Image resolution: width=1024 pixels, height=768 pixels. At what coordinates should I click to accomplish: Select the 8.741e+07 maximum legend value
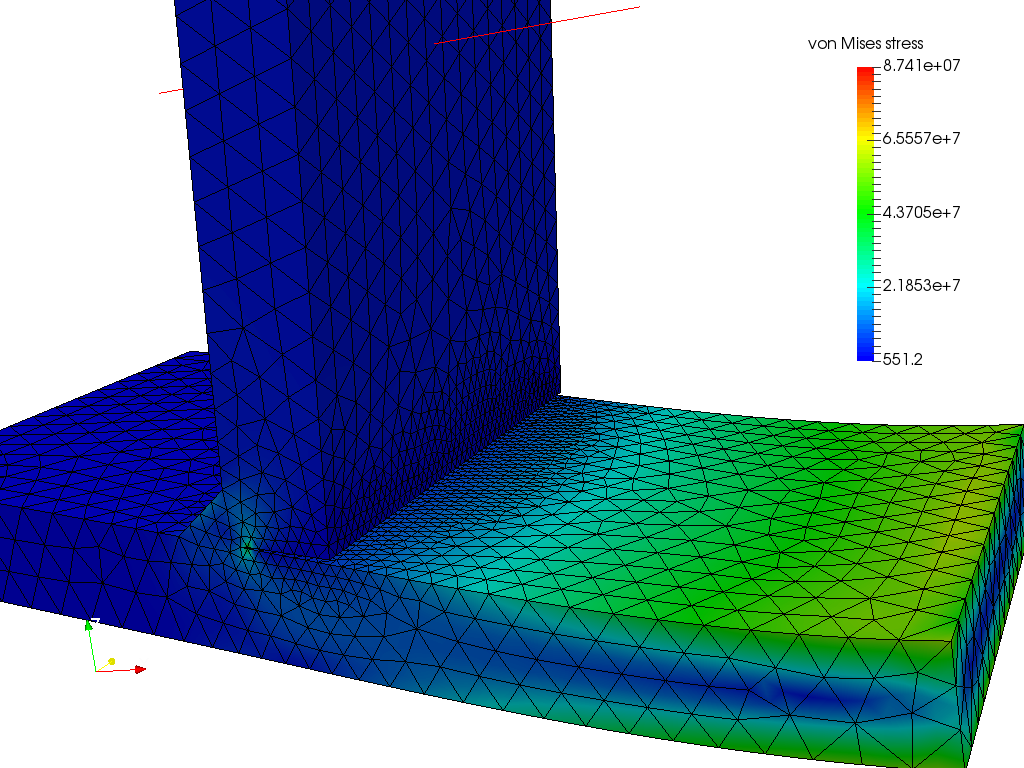[x=921, y=65]
